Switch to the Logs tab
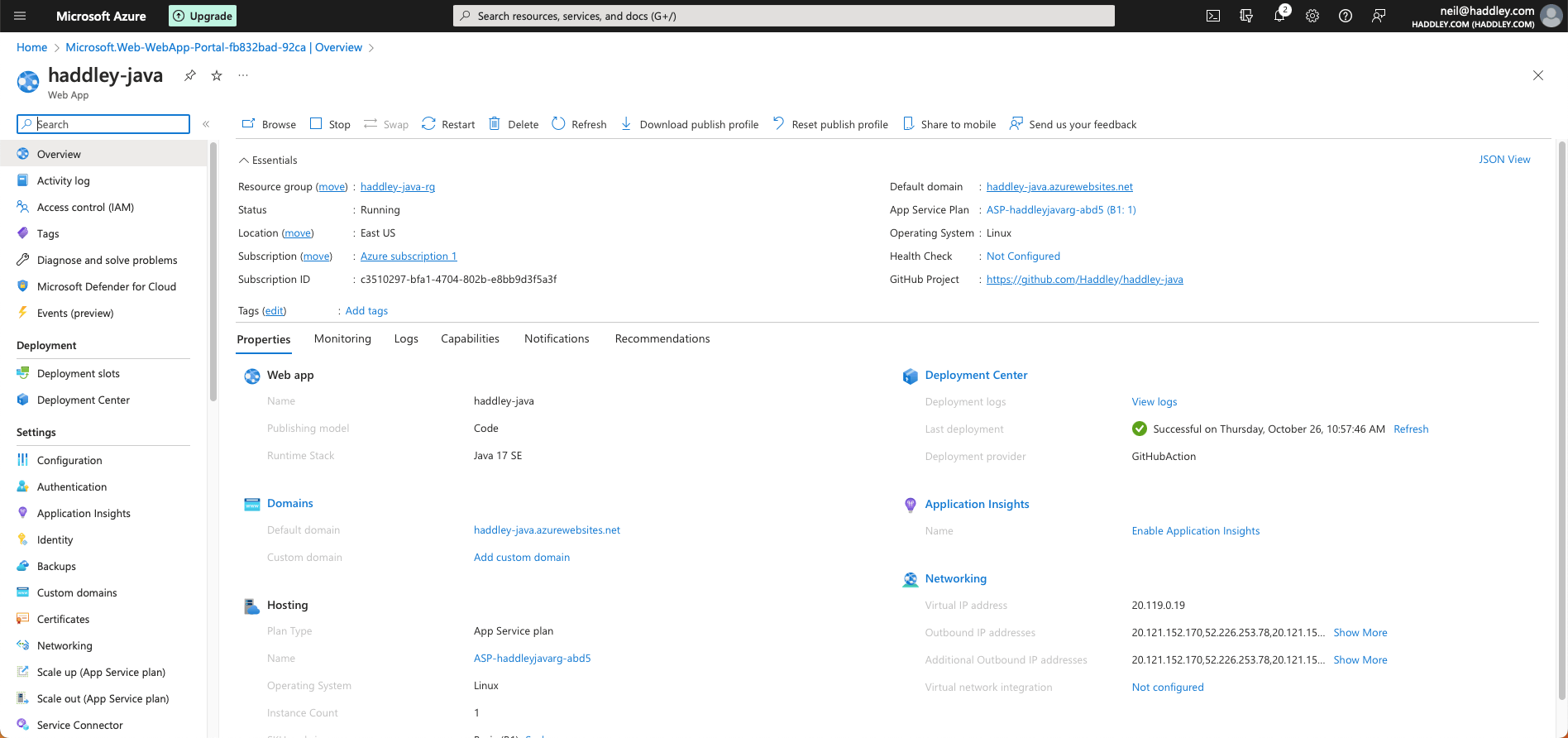 406,338
